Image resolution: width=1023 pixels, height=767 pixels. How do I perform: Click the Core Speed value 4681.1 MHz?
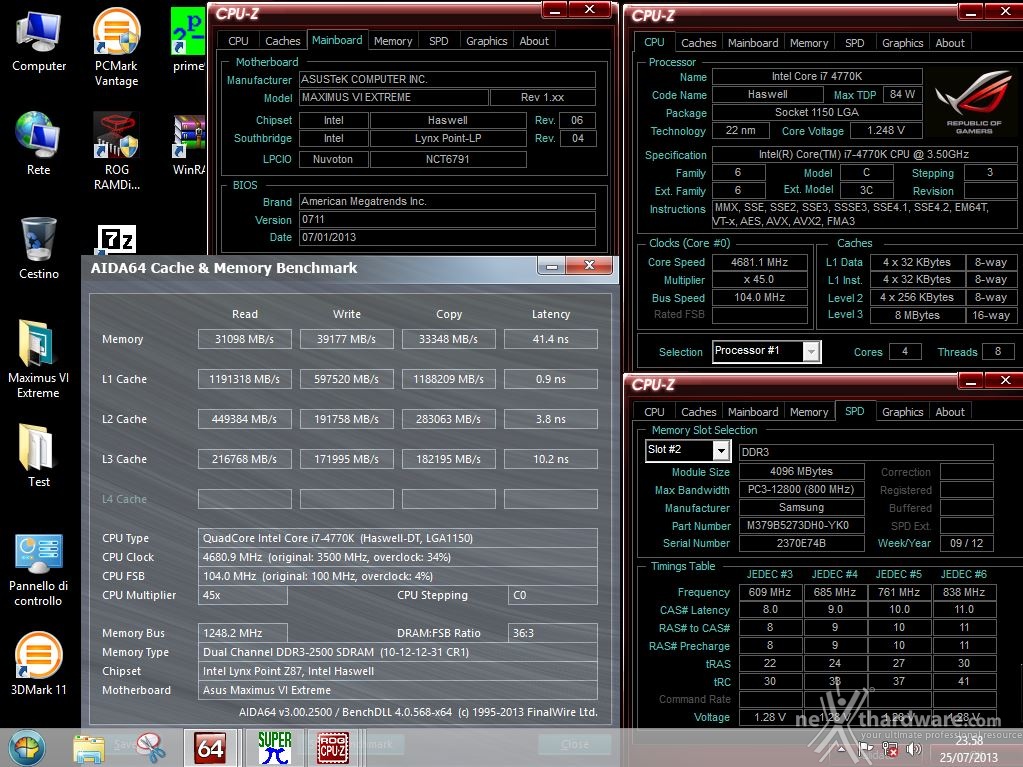[759, 262]
